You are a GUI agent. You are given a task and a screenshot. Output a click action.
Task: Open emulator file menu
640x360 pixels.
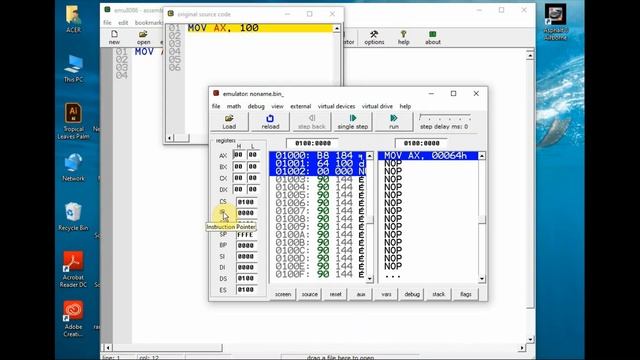click(x=216, y=106)
